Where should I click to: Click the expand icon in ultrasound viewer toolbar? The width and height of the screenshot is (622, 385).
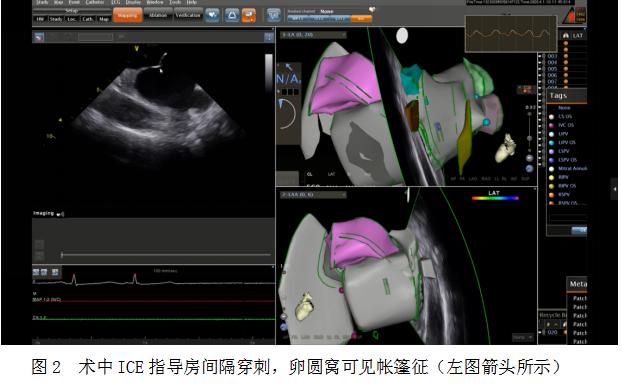click(x=269, y=37)
